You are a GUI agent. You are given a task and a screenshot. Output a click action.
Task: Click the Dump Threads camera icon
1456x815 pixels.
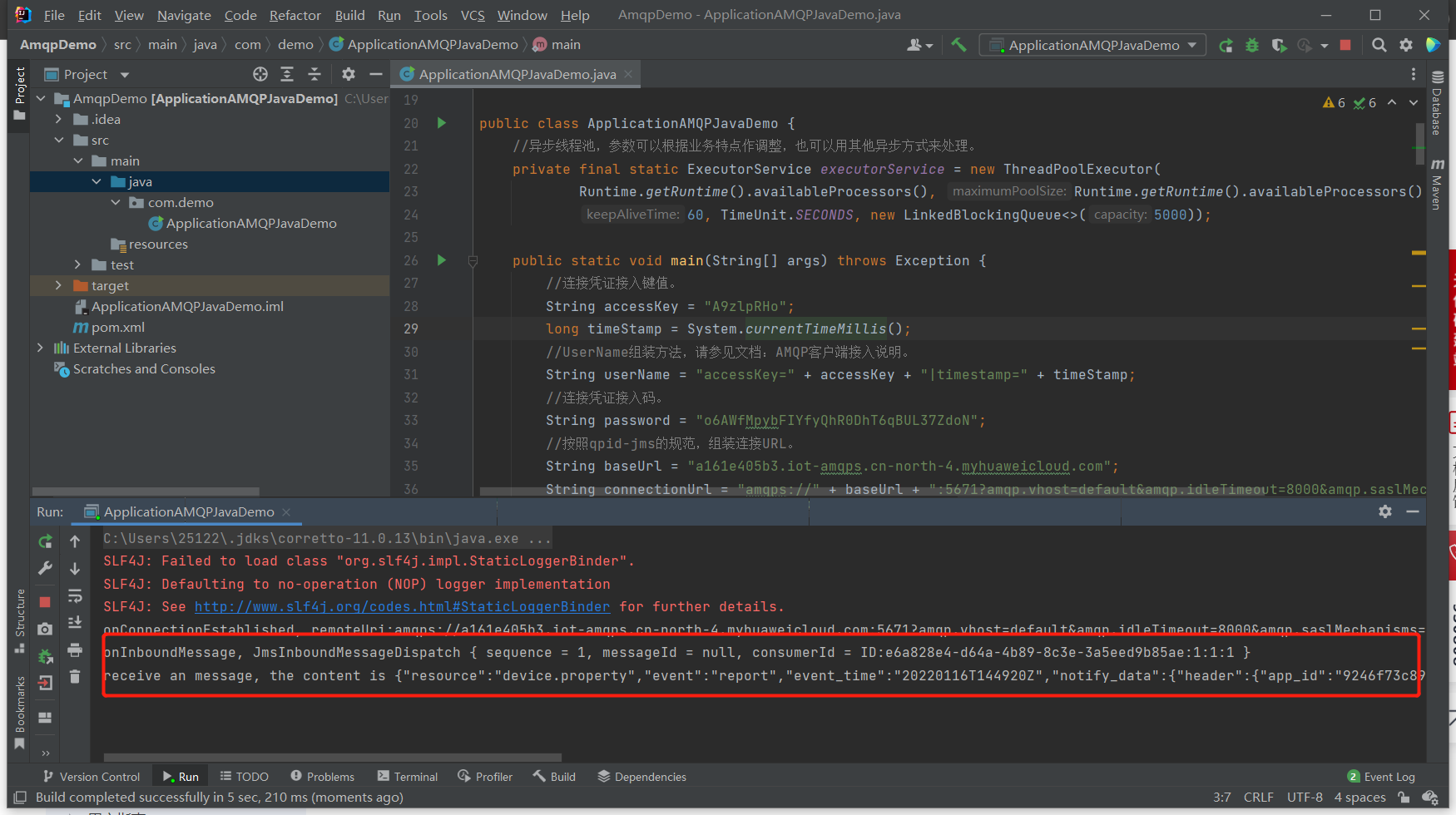(45, 629)
